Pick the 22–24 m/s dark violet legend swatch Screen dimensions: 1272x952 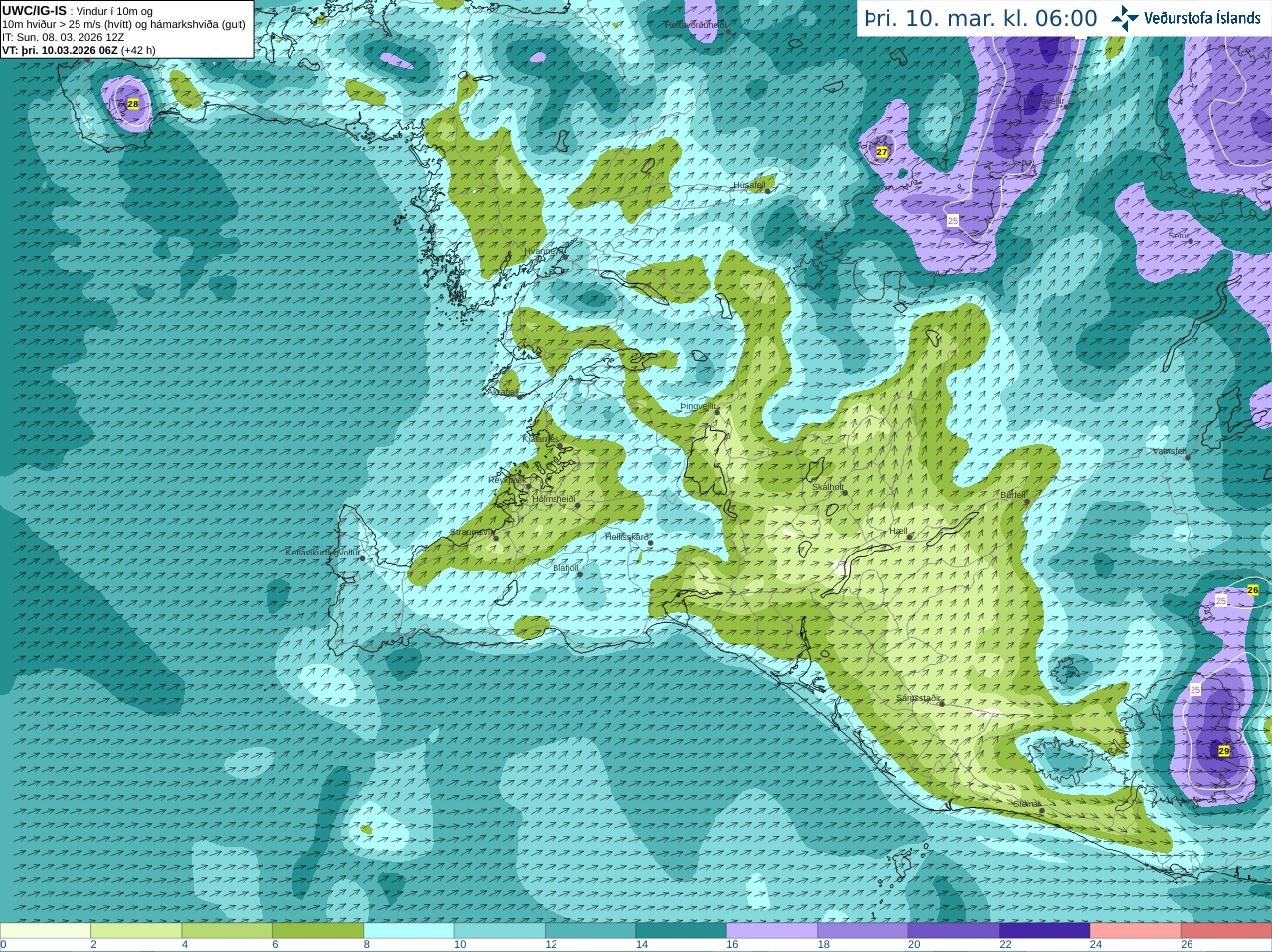pos(1044,931)
